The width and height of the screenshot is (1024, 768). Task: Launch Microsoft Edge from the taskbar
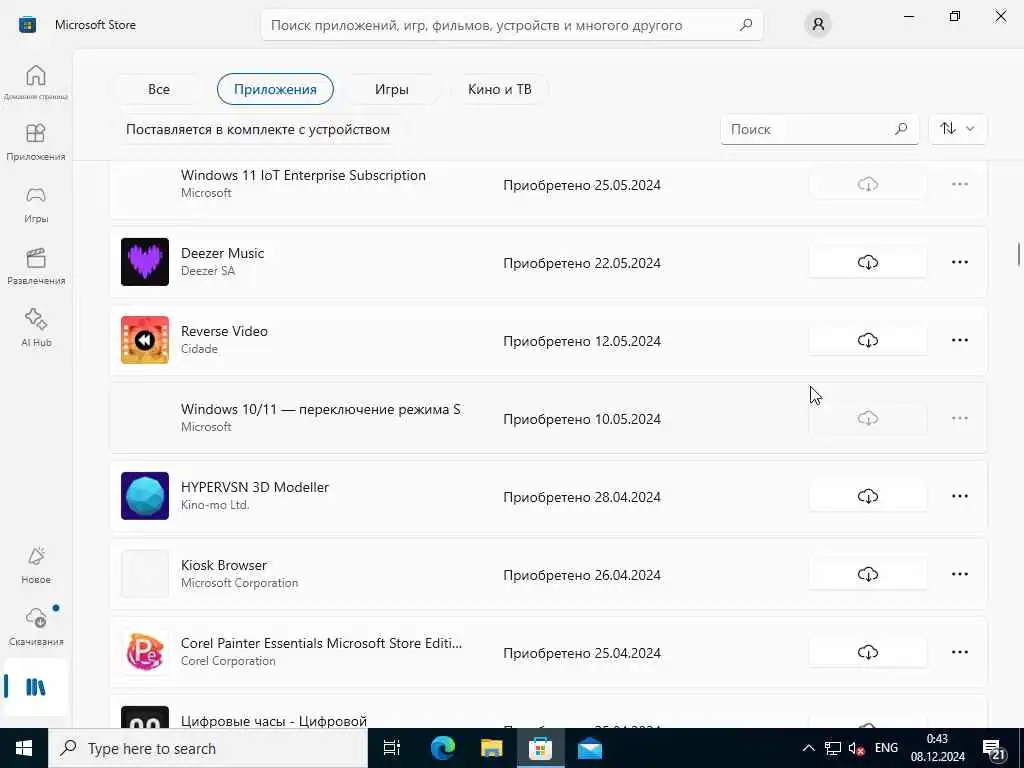click(442, 748)
